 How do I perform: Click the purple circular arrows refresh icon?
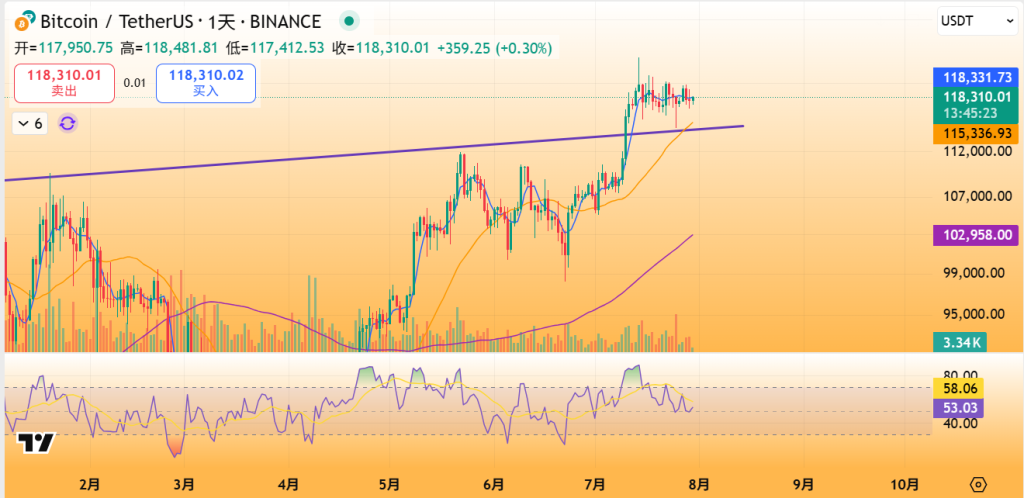pyautogui.click(x=67, y=123)
